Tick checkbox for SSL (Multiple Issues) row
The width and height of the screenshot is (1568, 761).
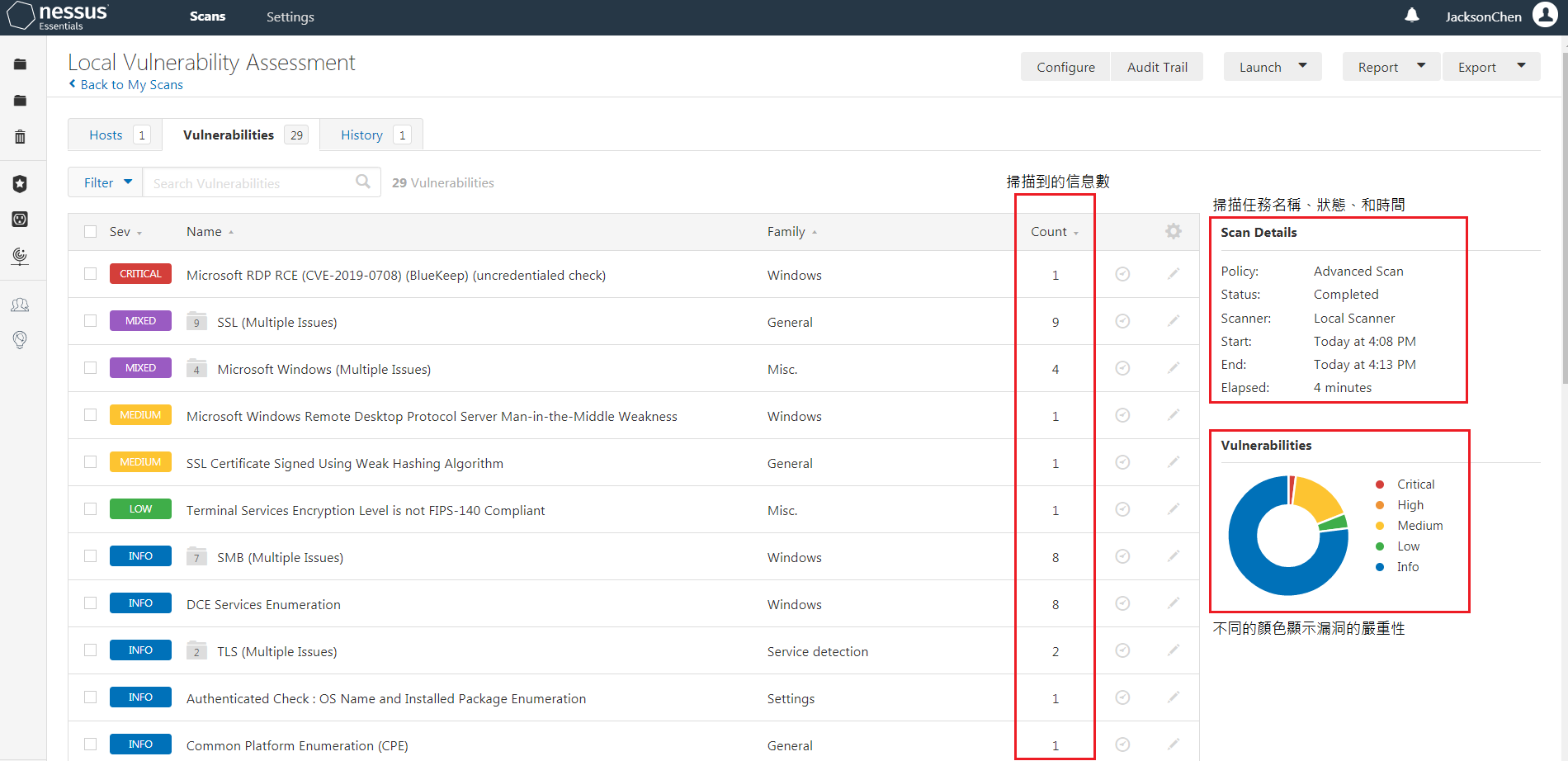click(x=91, y=320)
